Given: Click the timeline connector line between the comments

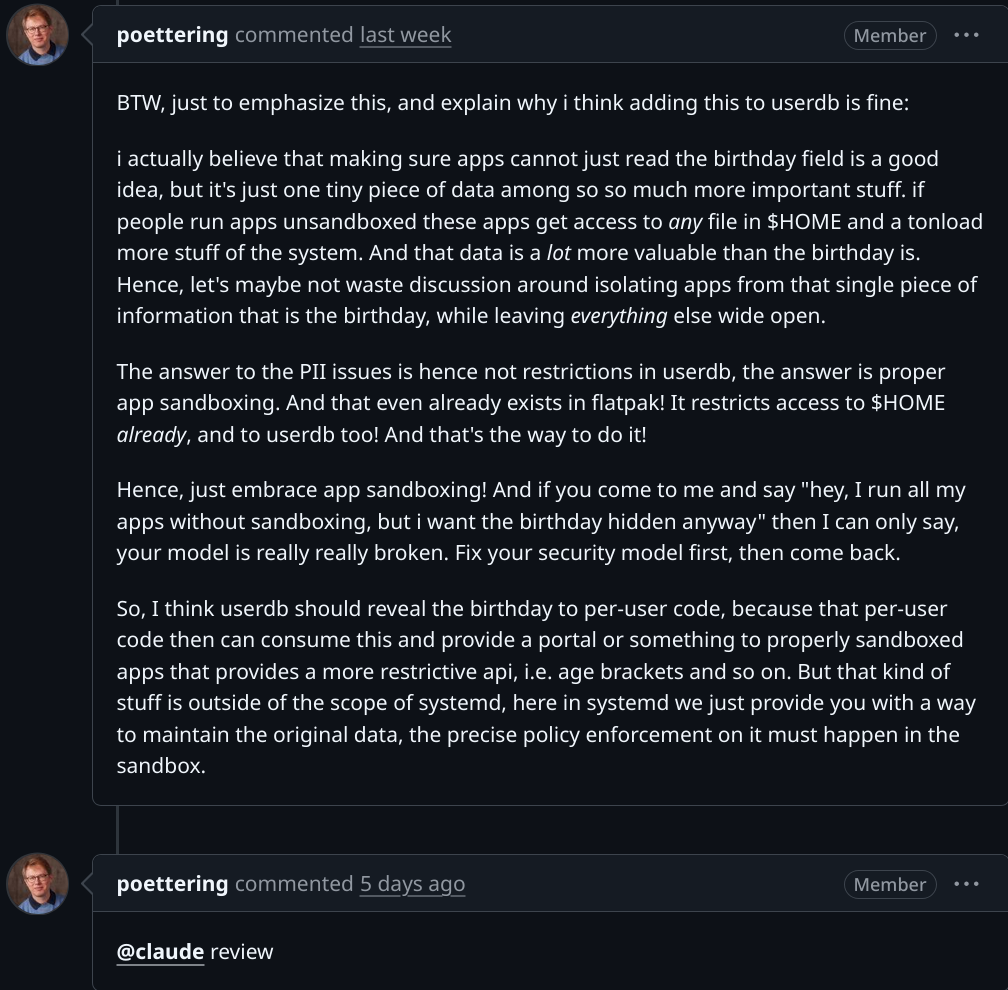Looking at the screenshot, I should click(x=117, y=829).
